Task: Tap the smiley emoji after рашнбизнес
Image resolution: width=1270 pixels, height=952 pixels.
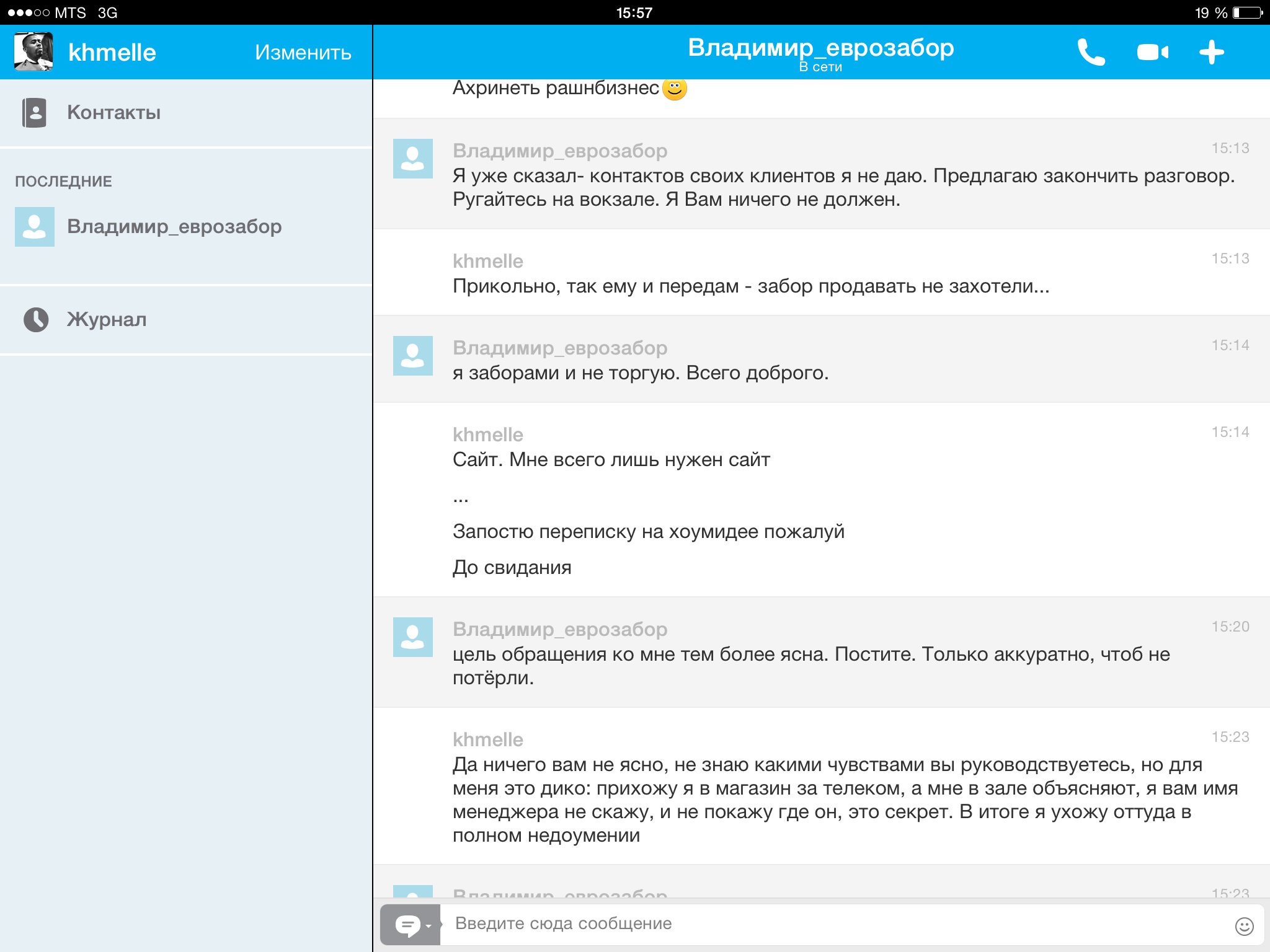Action: coord(675,89)
